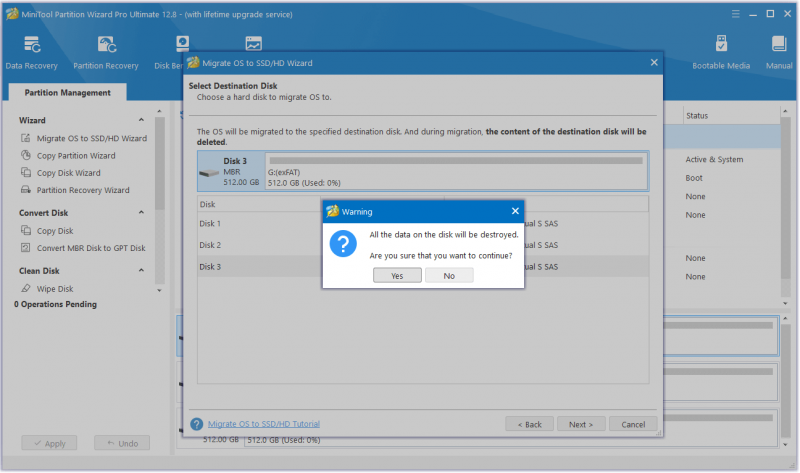Screen dimensions: 800x473
Task: Click the blue question mark help icon
Action: coord(196,424)
